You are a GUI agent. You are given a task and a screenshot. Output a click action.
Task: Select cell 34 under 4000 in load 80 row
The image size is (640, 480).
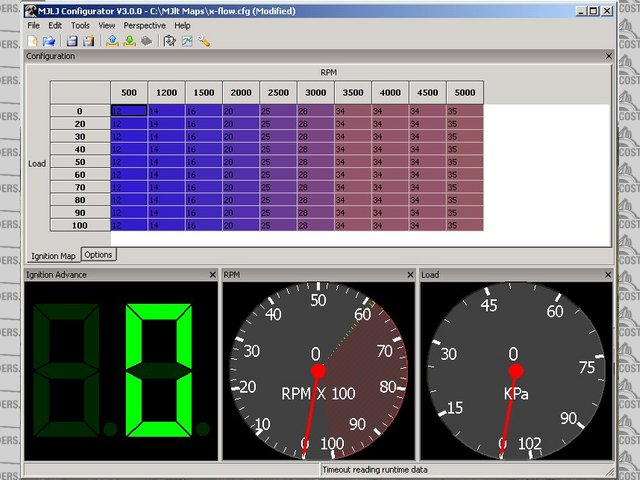pyautogui.click(x=390, y=200)
